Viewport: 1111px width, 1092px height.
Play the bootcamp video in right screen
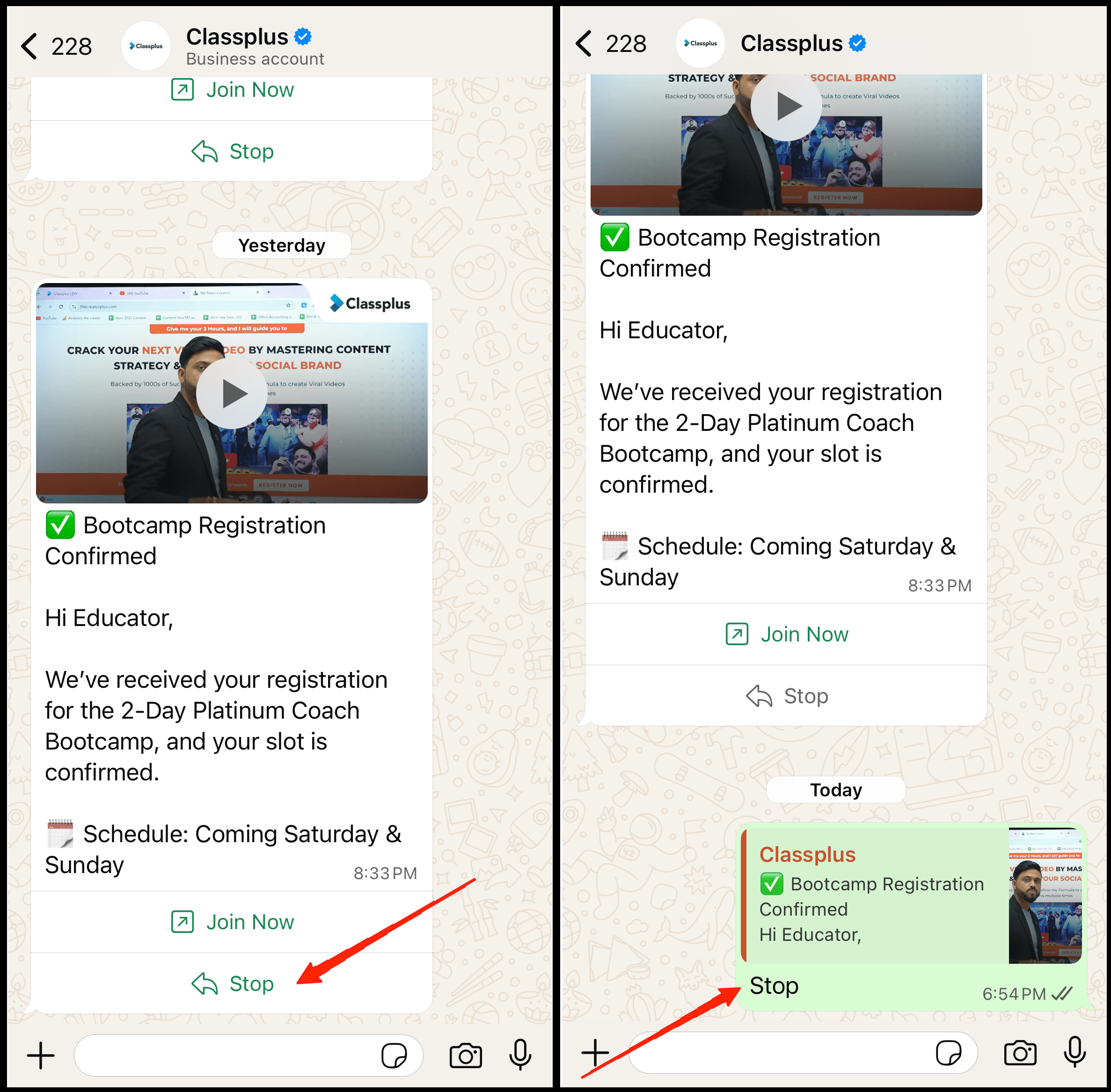786,106
